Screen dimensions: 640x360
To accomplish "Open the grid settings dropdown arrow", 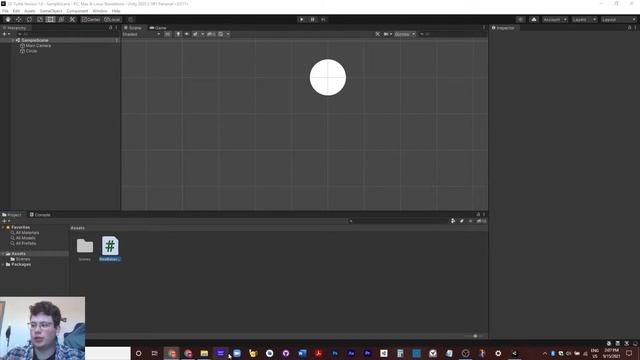I will point(228,34).
